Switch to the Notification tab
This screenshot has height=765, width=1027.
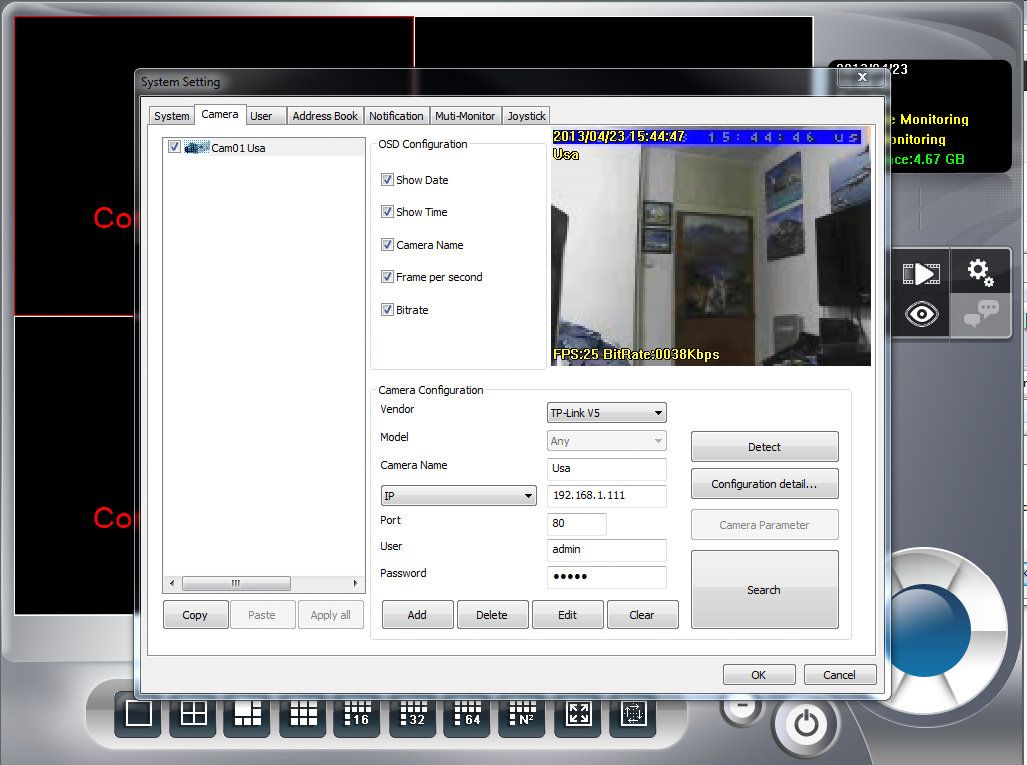point(396,116)
